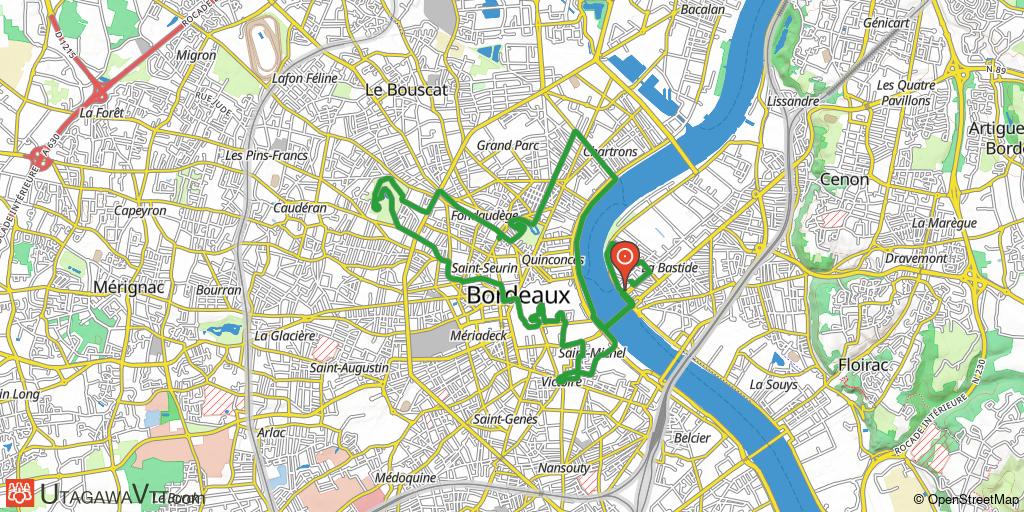Click the UtagawaVTT logo icon
Screen dimensions: 1024x512
coord(19,494)
